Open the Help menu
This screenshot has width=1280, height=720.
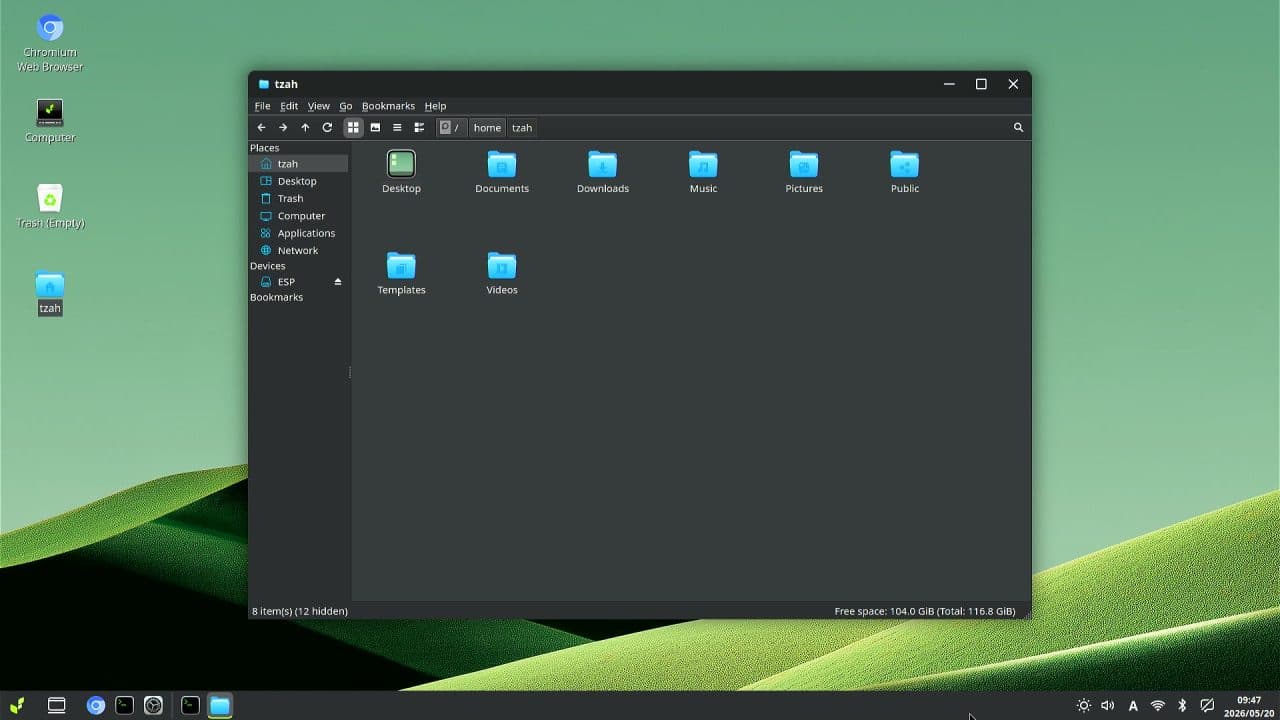pyautogui.click(x=435, y=106)
